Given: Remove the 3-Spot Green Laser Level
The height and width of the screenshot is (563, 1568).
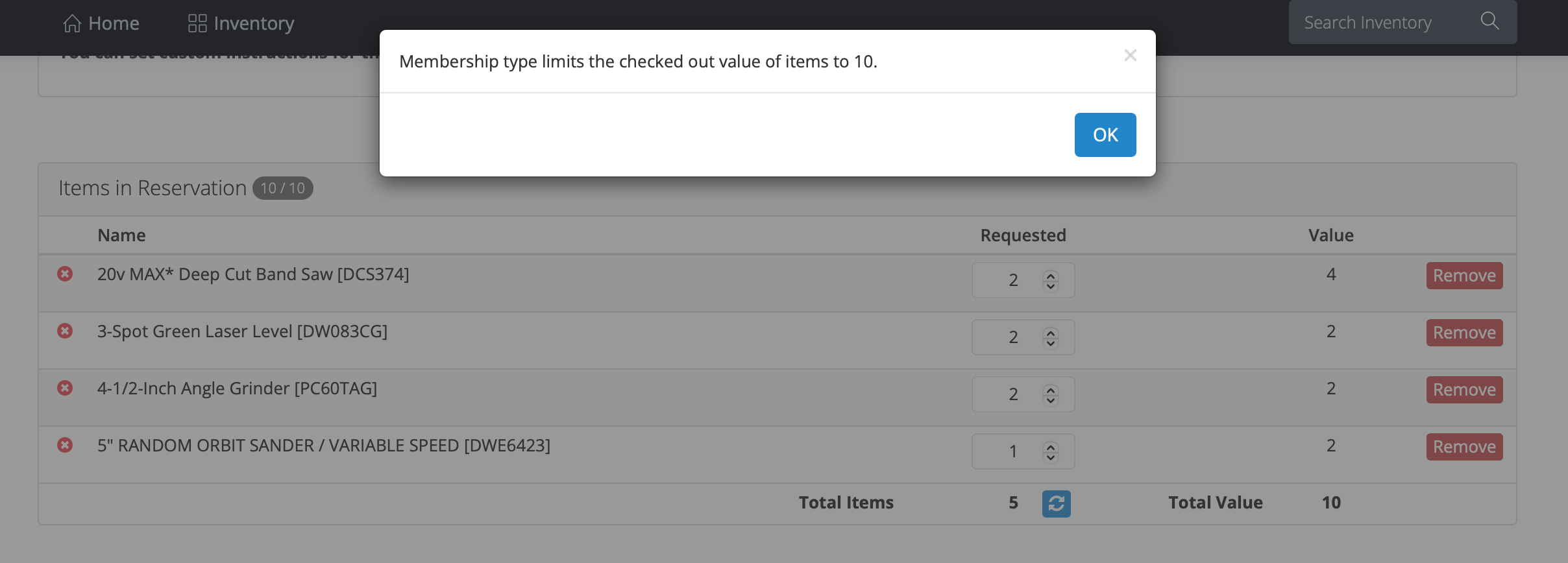Looking at the screenshot, I should click(1464, 333).
